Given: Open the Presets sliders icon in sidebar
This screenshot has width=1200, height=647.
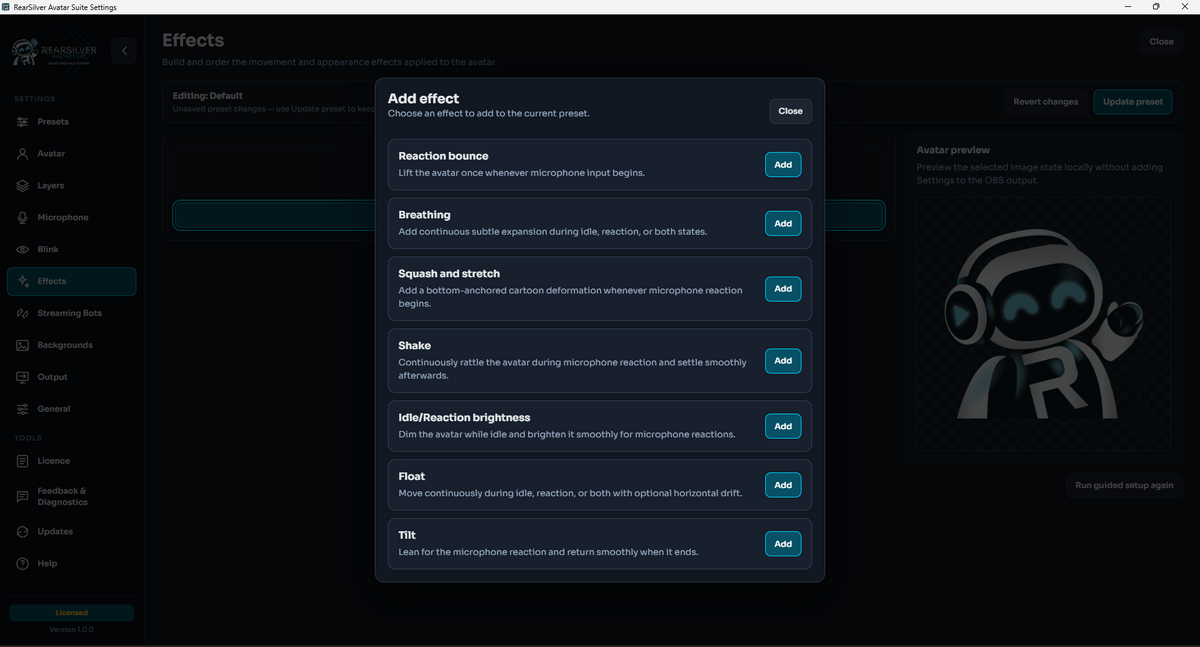Looking at the screenshot, I should [22, 122].
